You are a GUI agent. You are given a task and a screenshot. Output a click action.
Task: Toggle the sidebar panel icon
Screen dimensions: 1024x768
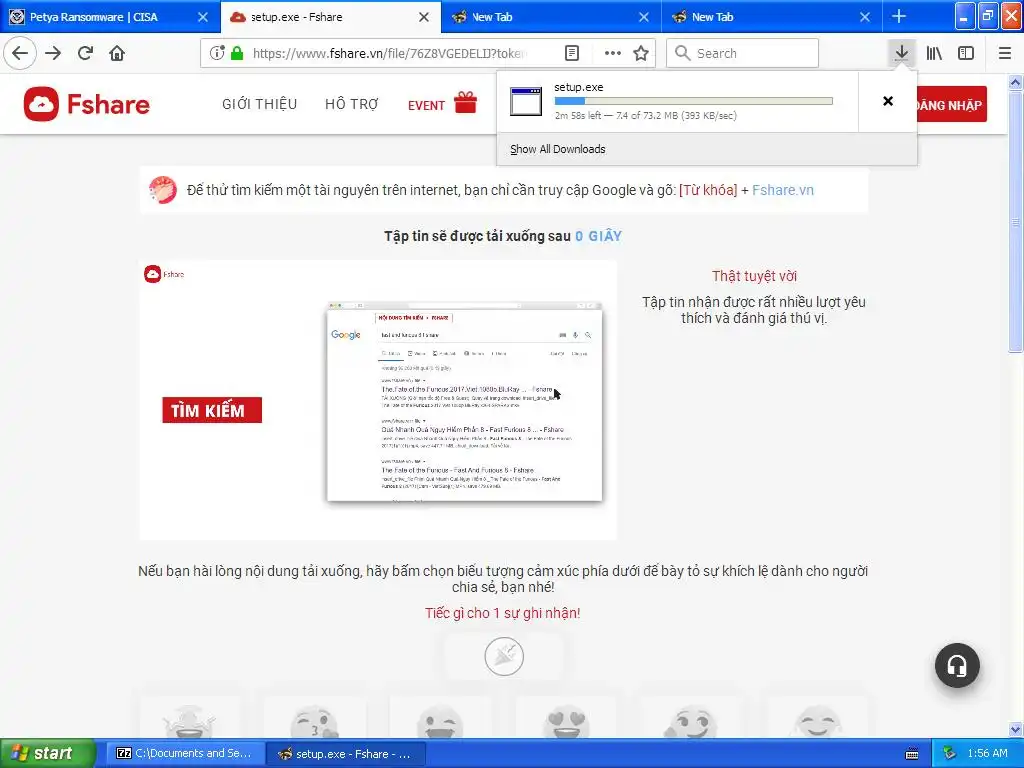click(x=966, y=53)
